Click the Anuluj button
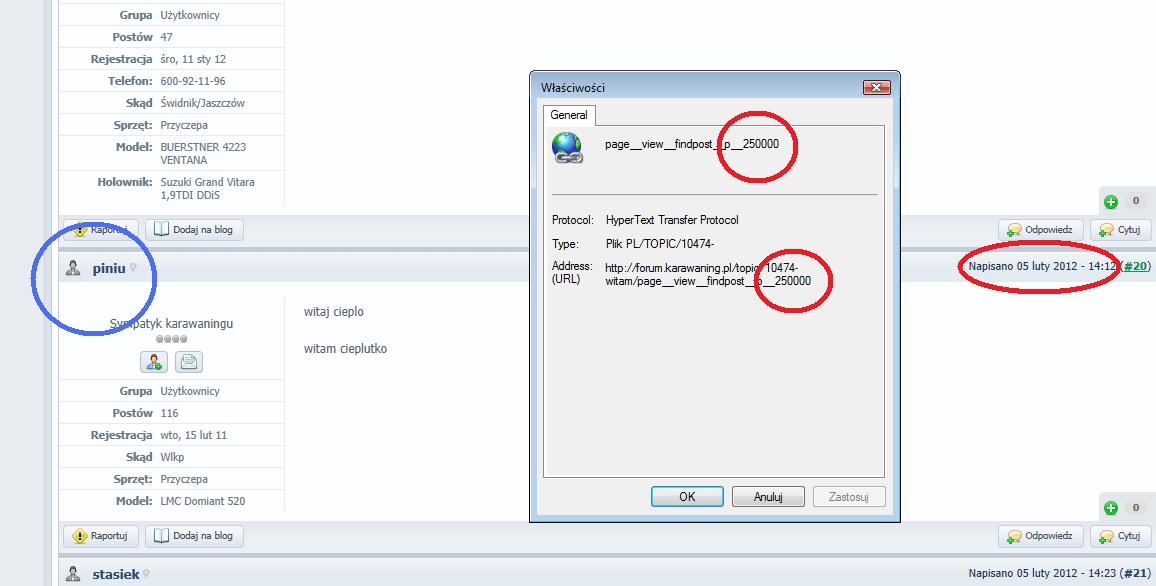1156x586 pixels. pyautogui.click(x=767, y=497)
